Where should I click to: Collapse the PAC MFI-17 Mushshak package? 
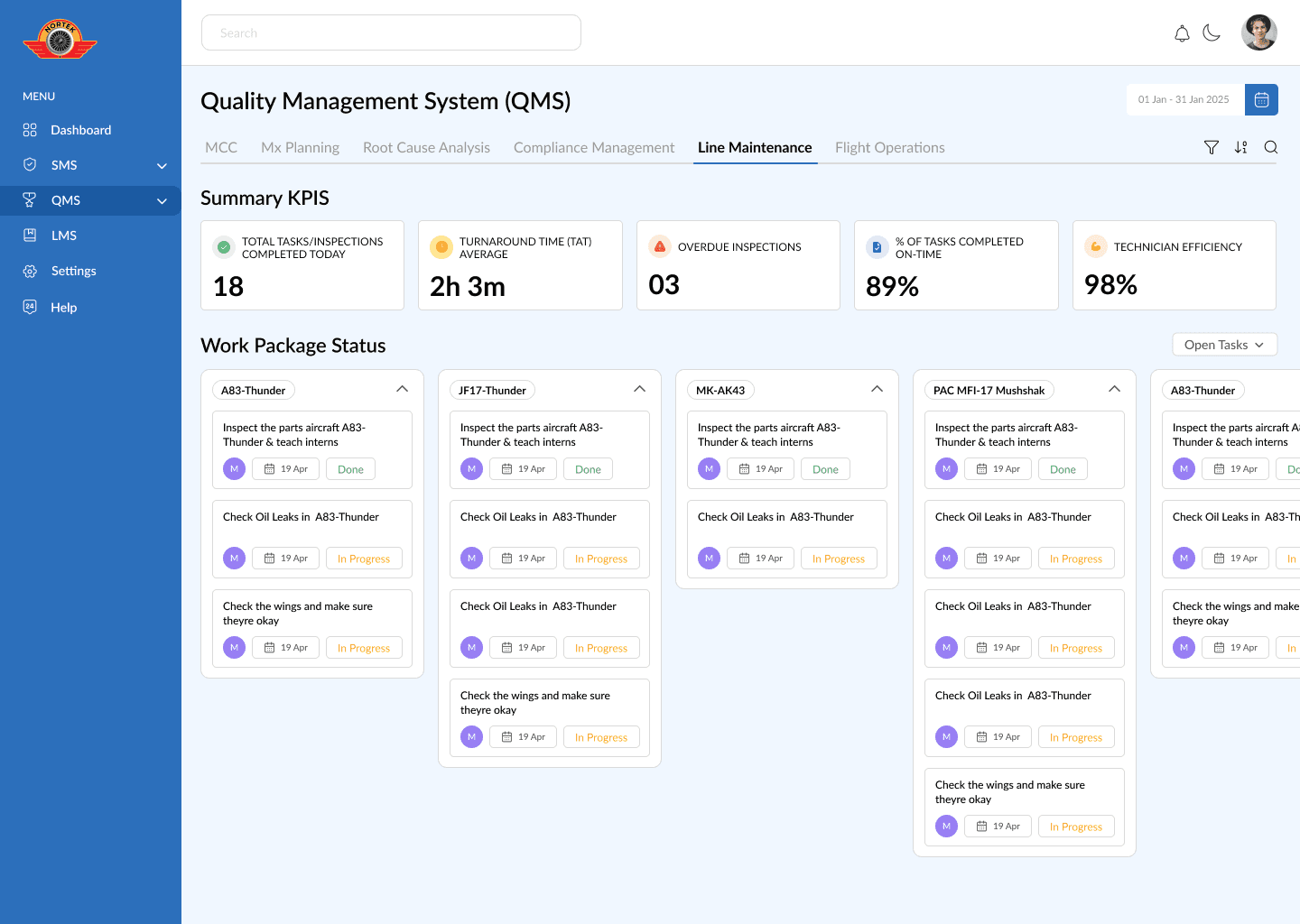1115,389
